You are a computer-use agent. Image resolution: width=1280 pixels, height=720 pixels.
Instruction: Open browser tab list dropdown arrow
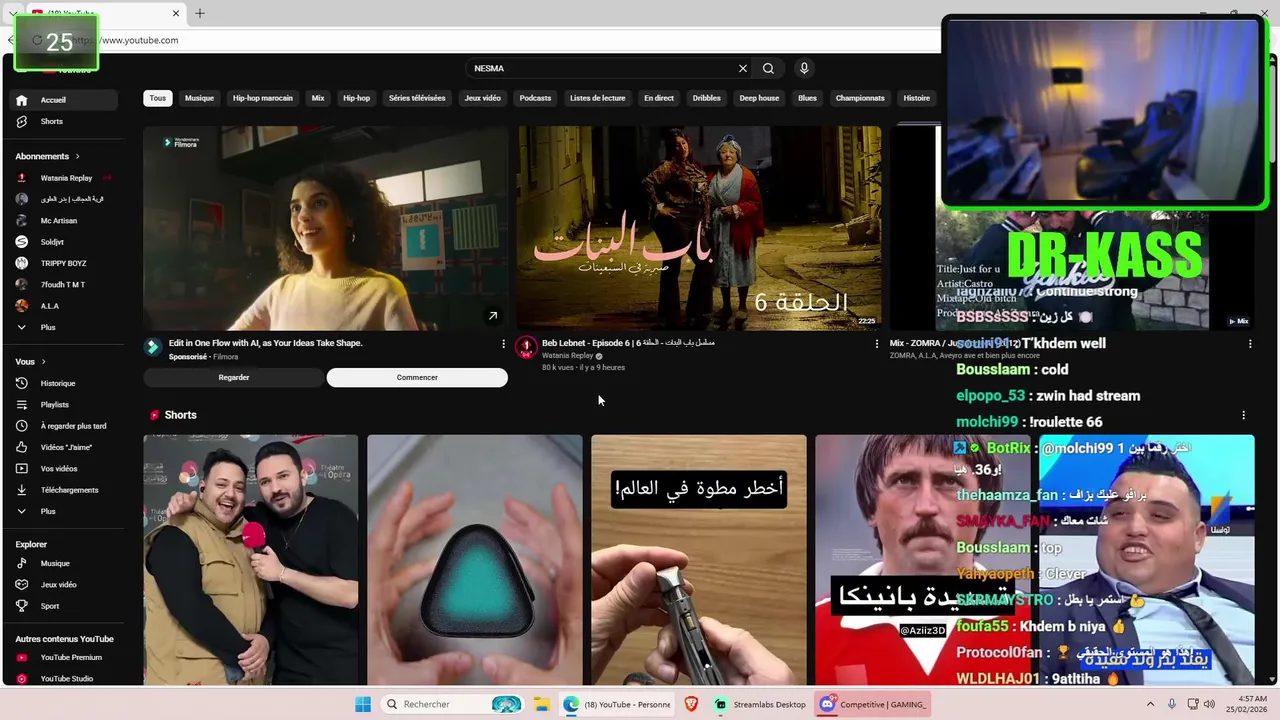[x=11, y=13]
